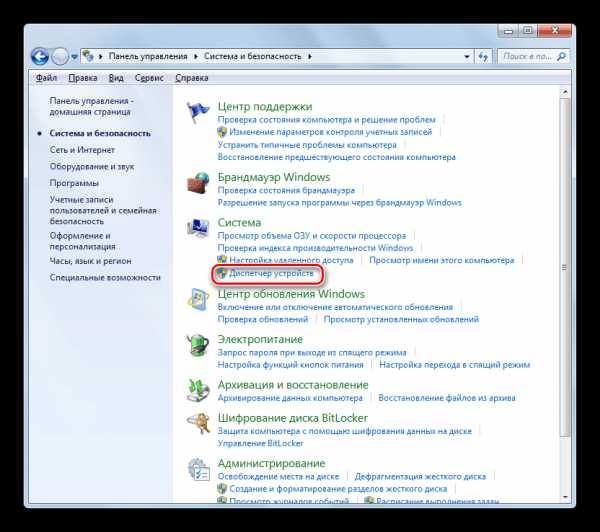
Task: Click shield icon beside Изменение параметров контроля
Action: tap(222, 132)
